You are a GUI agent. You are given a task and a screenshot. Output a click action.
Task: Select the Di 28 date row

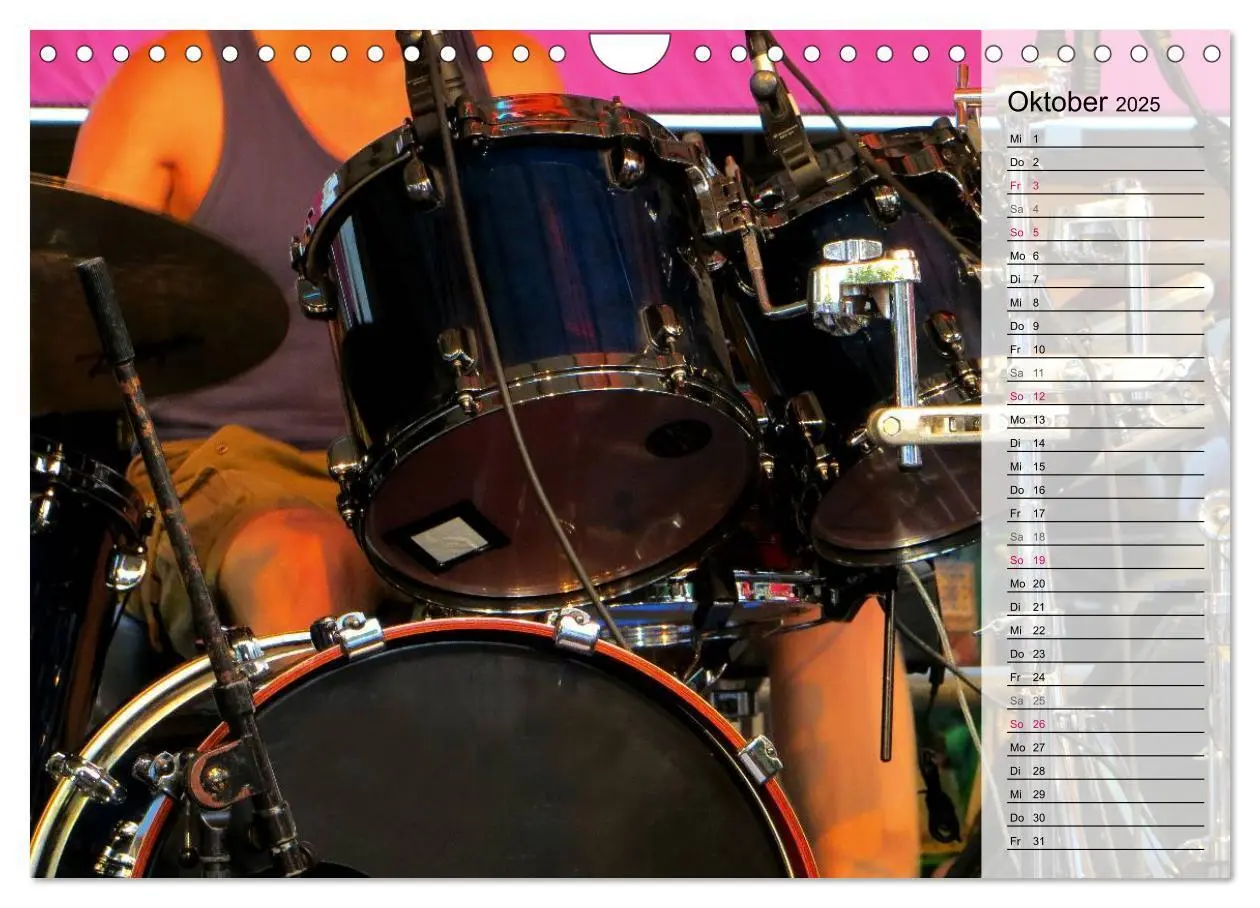(1105, 770)
